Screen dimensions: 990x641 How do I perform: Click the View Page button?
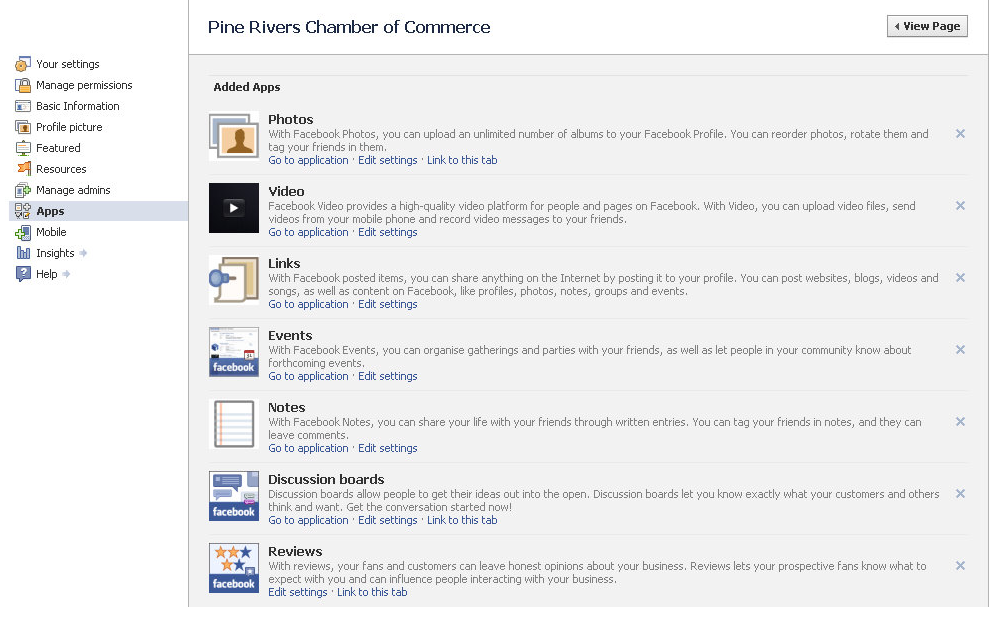927,26
